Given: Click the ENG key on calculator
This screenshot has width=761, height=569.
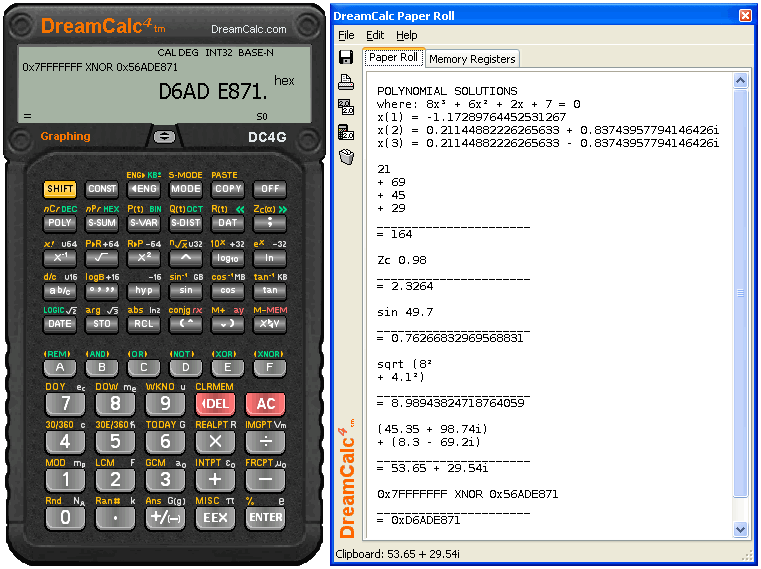Looking at the screenshot, I should tap(144, 189).
